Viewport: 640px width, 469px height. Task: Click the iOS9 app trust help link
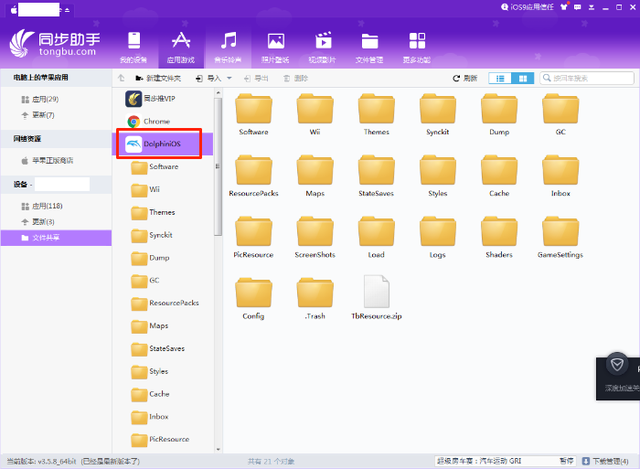[x=527, y=7]
